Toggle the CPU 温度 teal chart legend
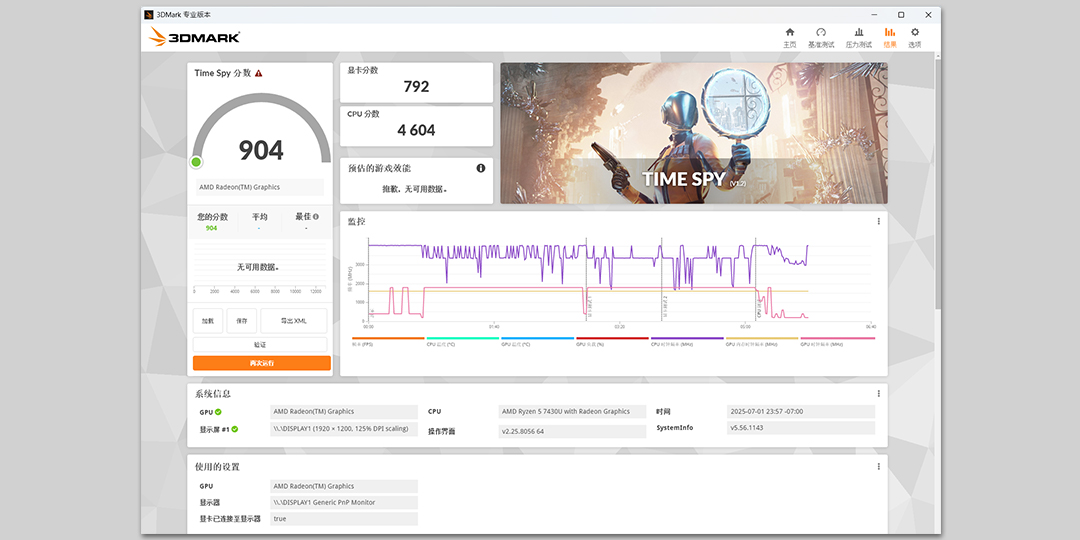The height and width of the screenshot is (540, 1080). (x=462, y=342)
